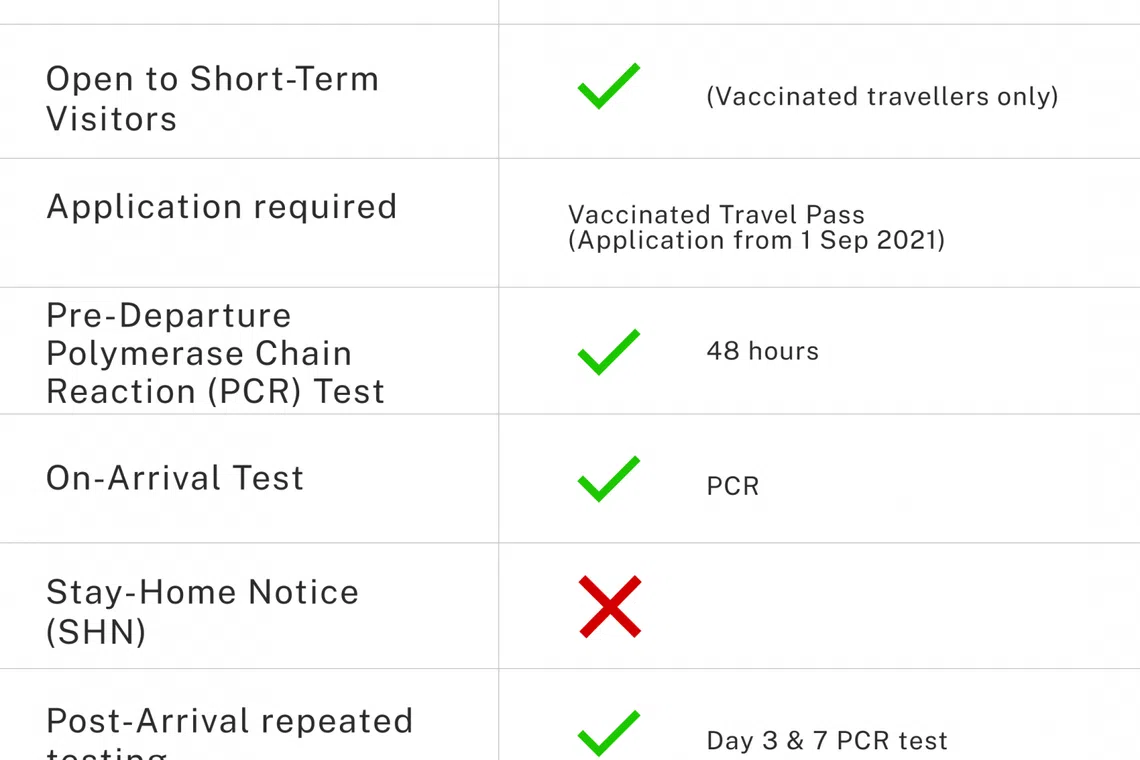Click the 'Stay-Home Notice' text line

tap(202, 592)
